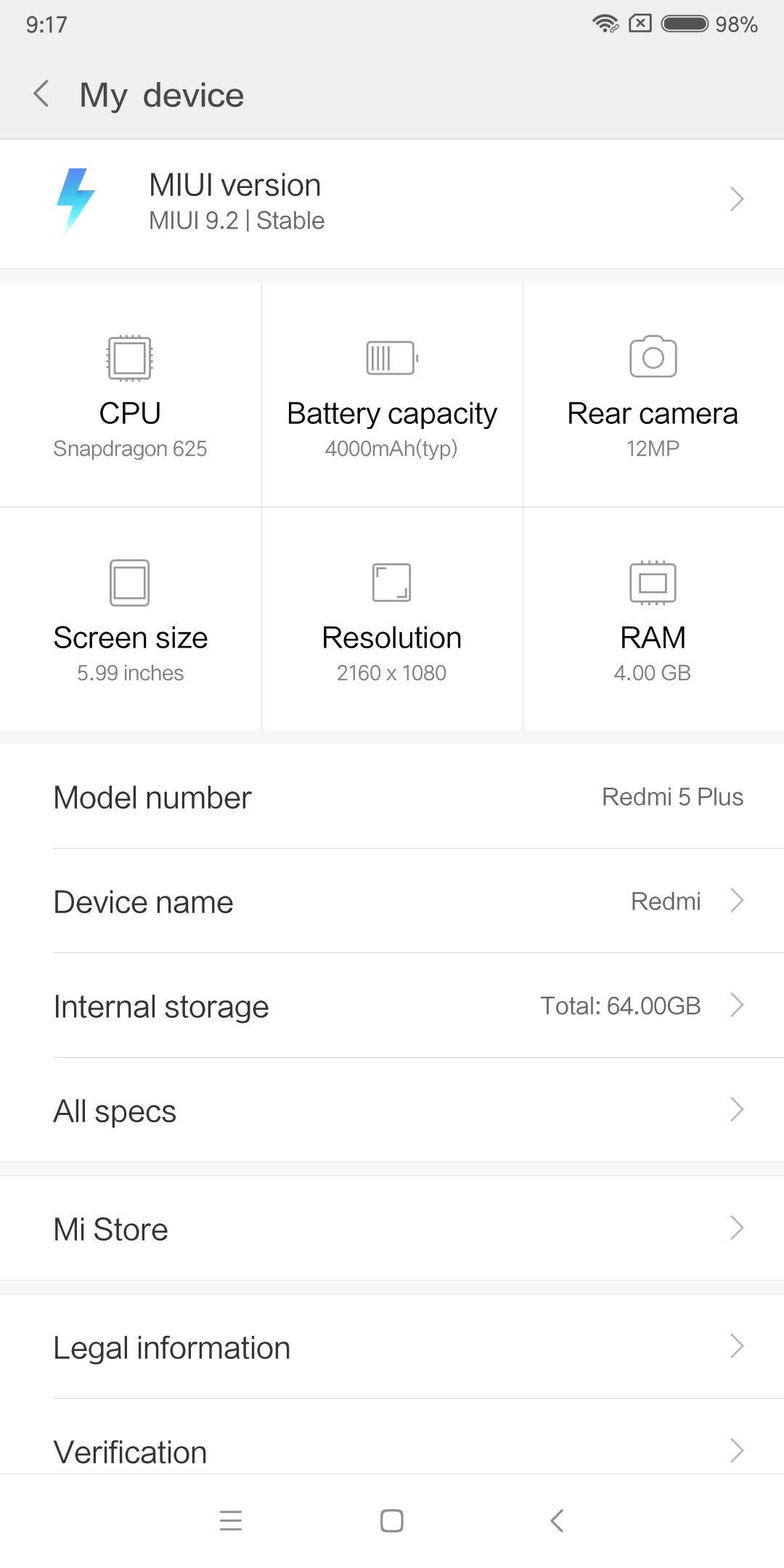This screenshot has height=1568, width=784.
Task: Open the All specs entry
Action: pyautogui.click(x=392, y=1111)
